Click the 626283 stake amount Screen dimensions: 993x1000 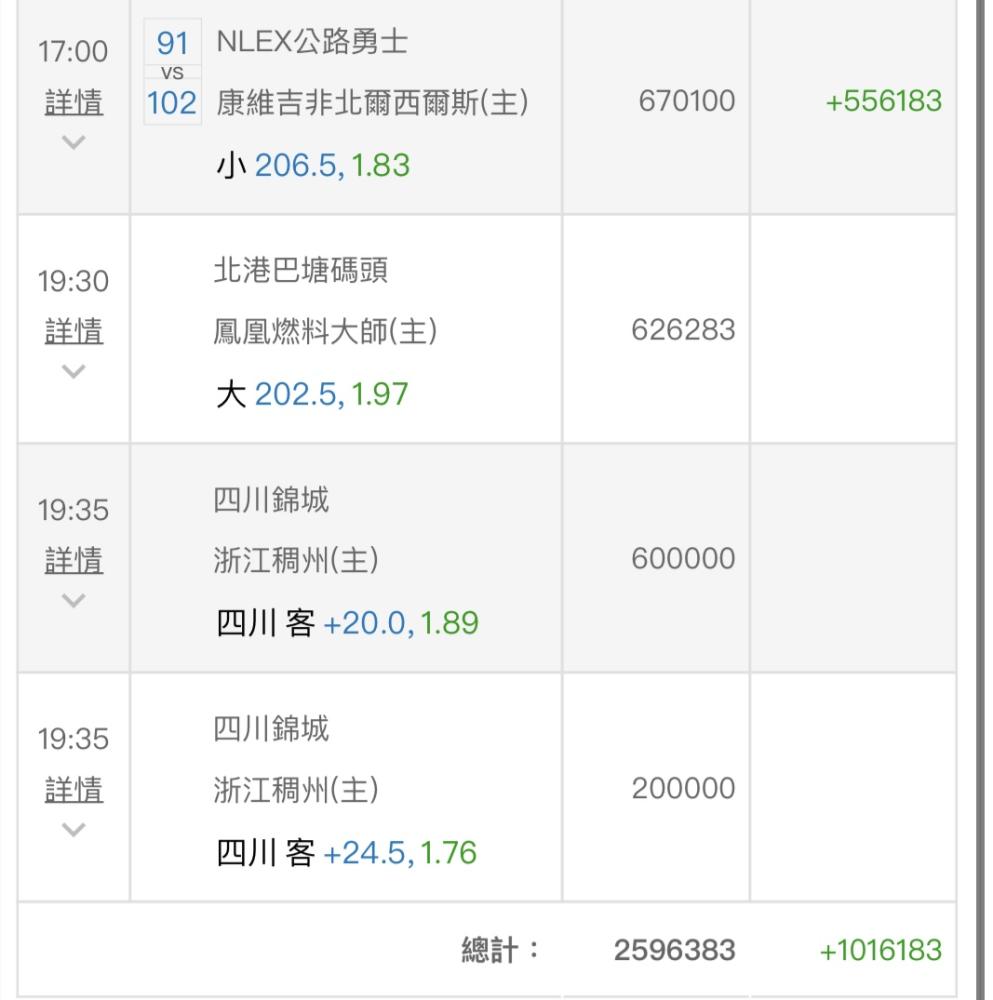(683, 330)
